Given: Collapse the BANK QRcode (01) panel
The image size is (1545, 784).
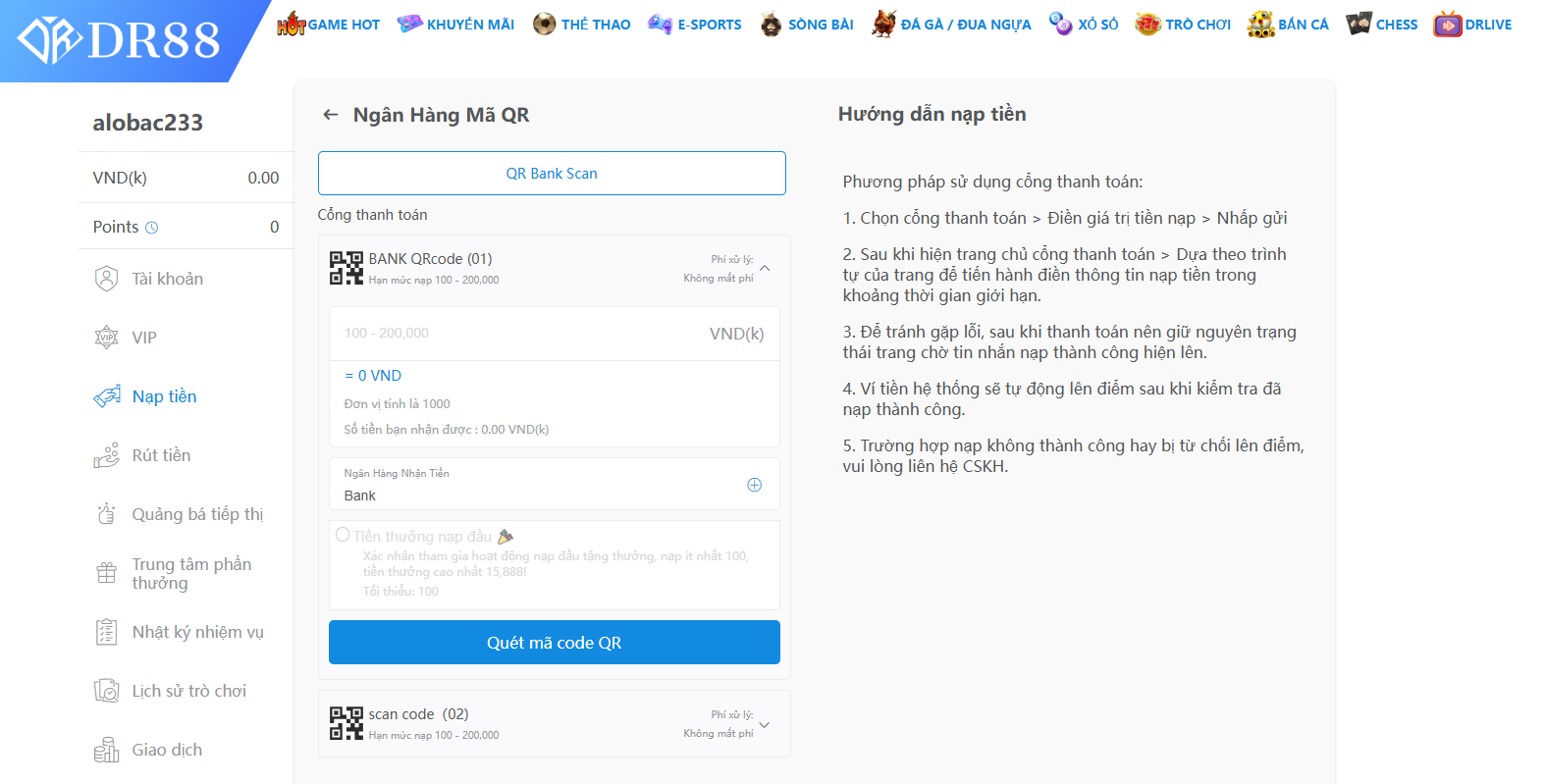Looking at the screenshot, I should (x=765, y=268).
